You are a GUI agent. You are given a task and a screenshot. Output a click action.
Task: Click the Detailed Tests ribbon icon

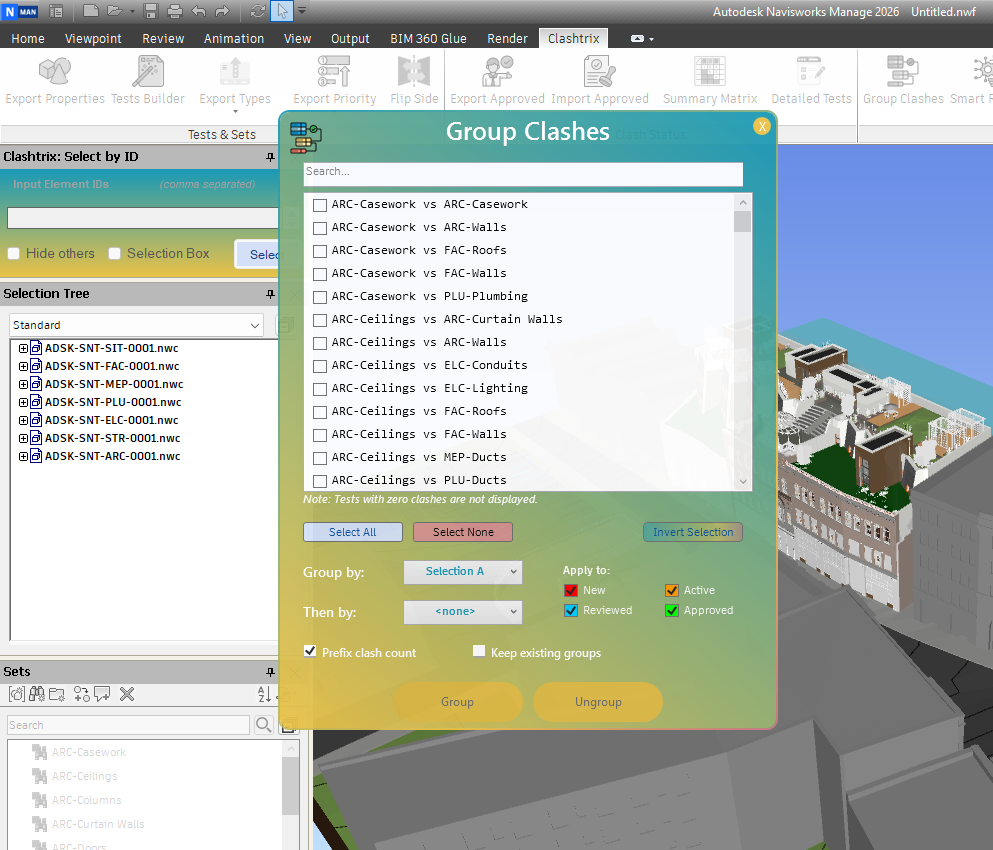(810, 73)
